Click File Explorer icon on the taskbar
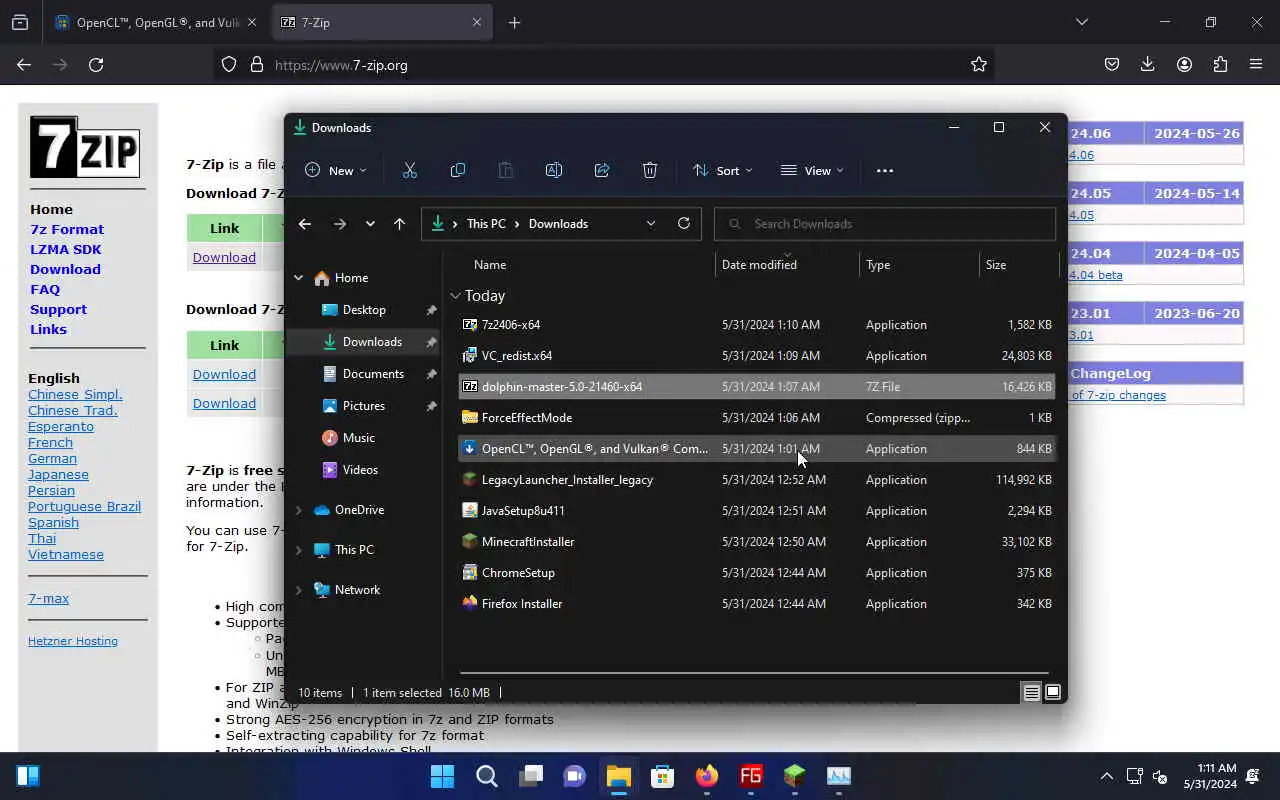The width and height of the screenshot is (1280, 800). 619,776
